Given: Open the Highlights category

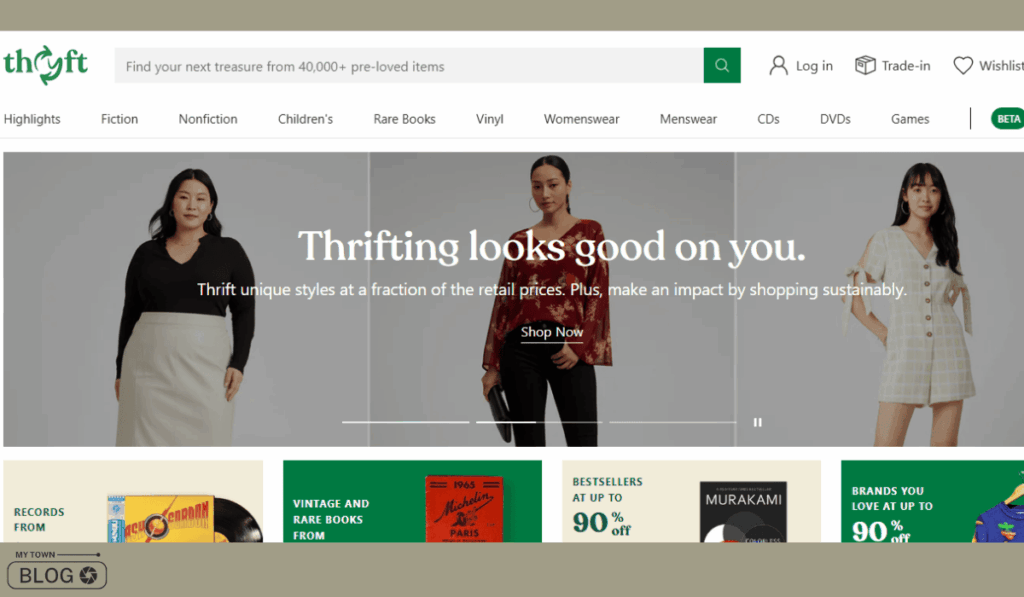Looking at the screenshot, I should click(x=32, y=119).
